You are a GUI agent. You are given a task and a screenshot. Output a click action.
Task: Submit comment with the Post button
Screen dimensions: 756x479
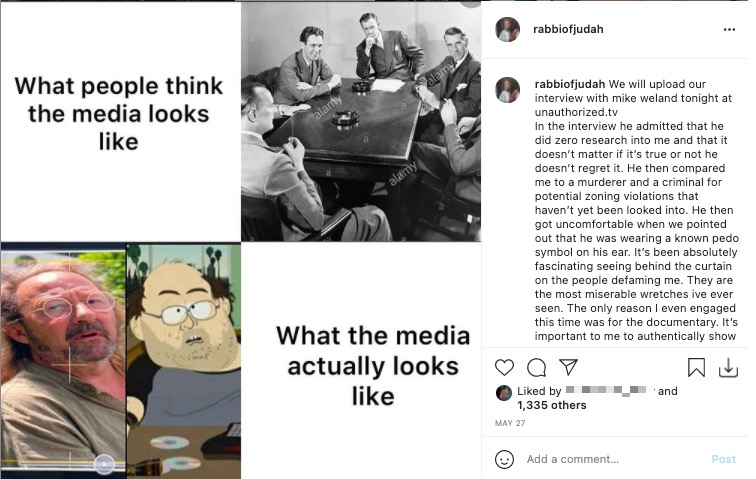[724, 459]
